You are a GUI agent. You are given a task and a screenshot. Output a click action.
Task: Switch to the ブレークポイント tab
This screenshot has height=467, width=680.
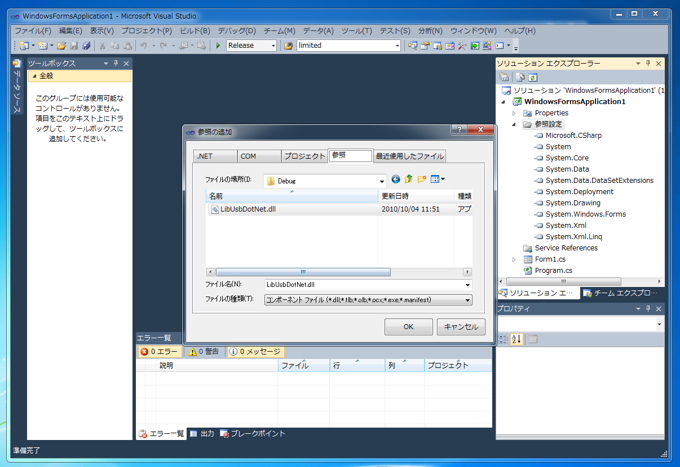tap(253, 434)
